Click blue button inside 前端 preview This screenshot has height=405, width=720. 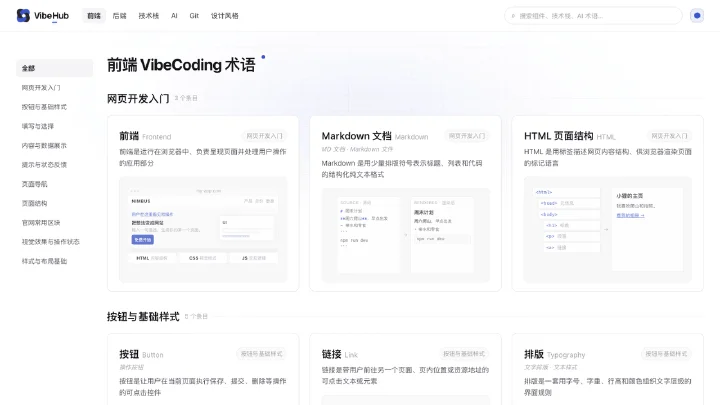(143, 240)
